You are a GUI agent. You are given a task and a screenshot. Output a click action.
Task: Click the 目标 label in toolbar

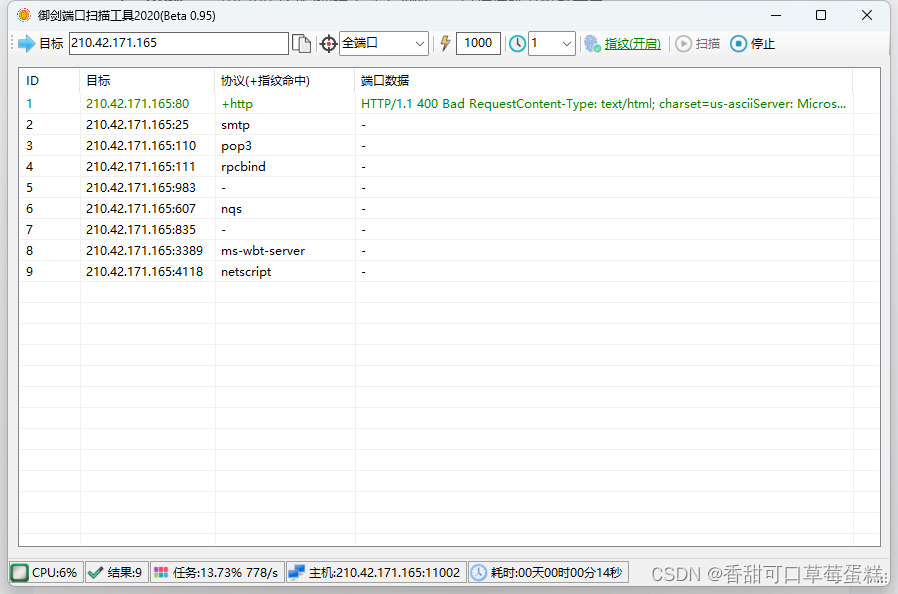52,44
